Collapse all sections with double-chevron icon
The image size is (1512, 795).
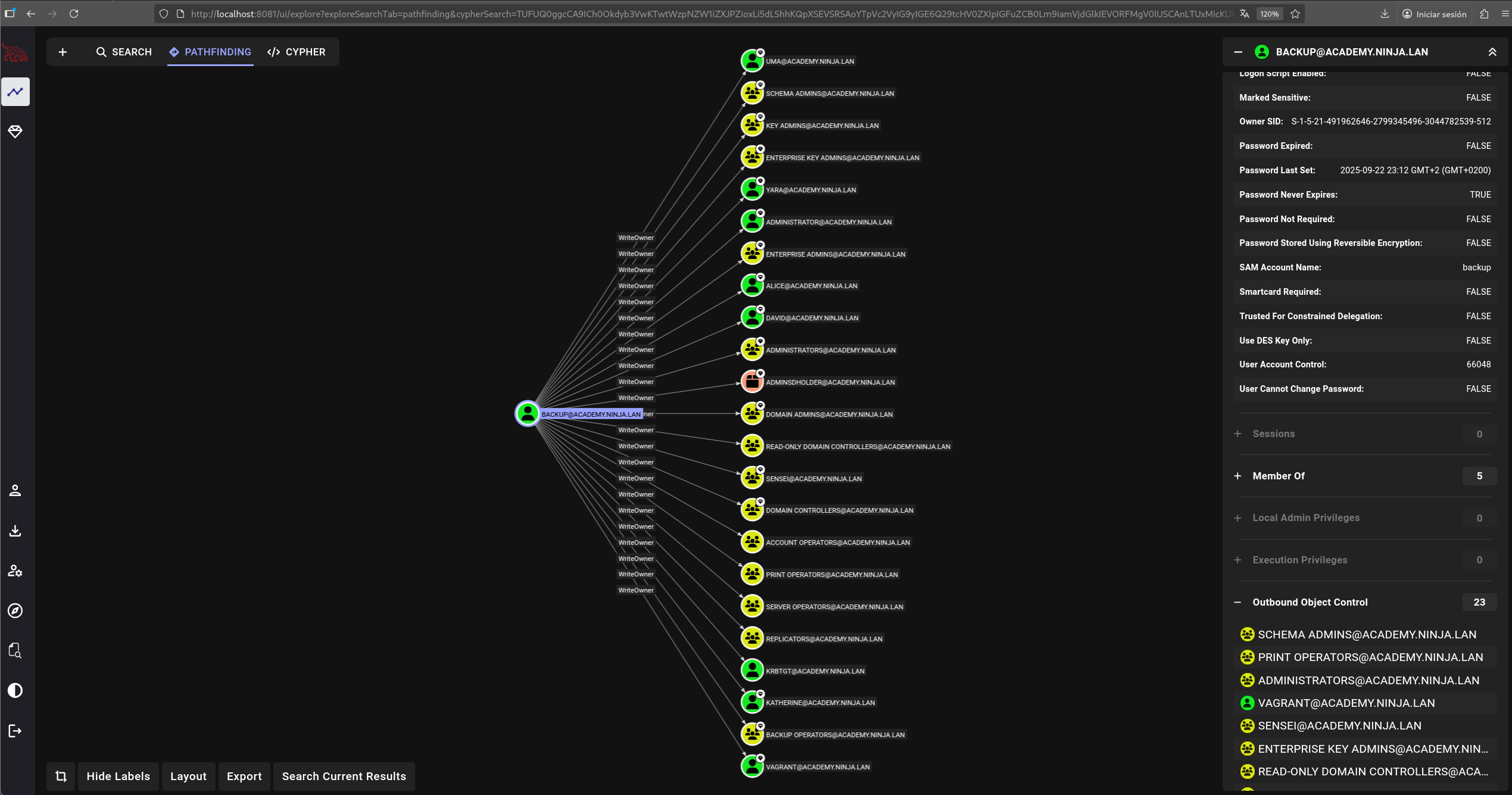pyautogui.click(x=1492, y=52)
